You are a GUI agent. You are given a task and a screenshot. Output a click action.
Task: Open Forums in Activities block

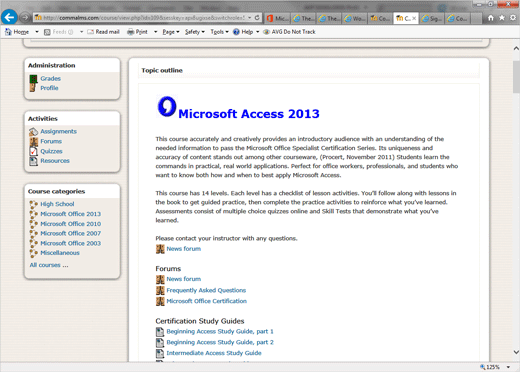(51, 141)
